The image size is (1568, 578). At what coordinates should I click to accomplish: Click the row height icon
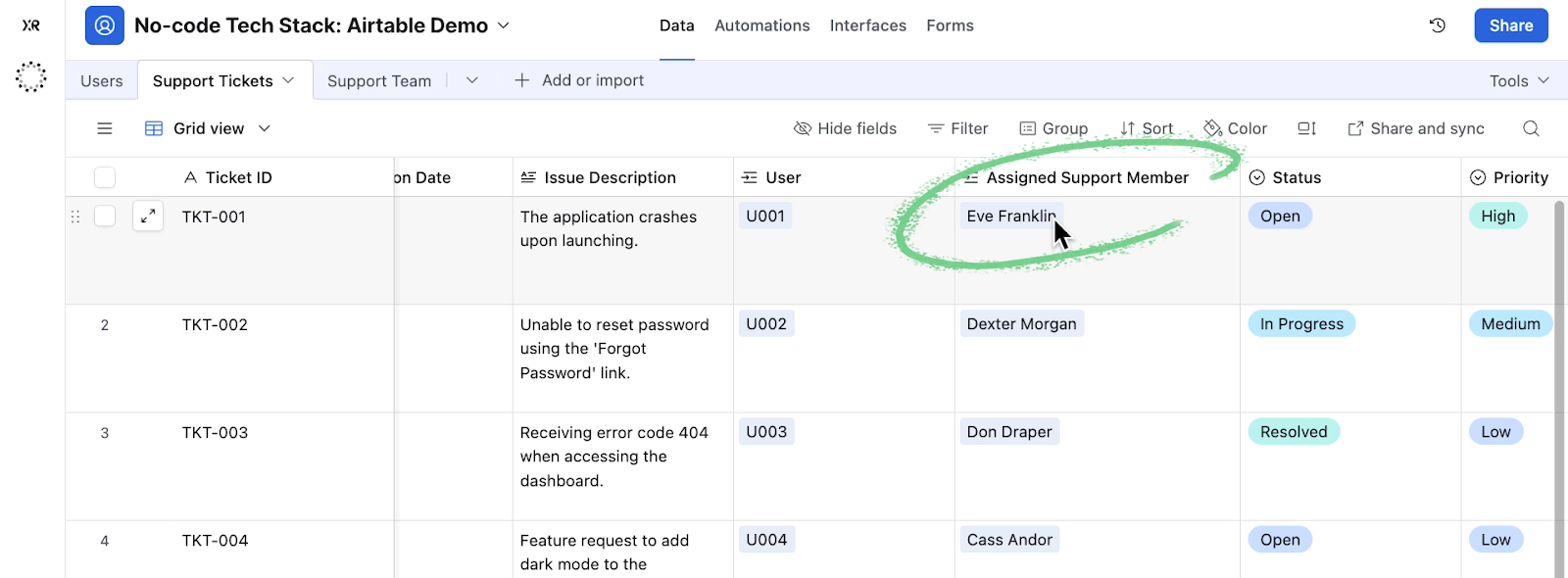(1307, 128)
